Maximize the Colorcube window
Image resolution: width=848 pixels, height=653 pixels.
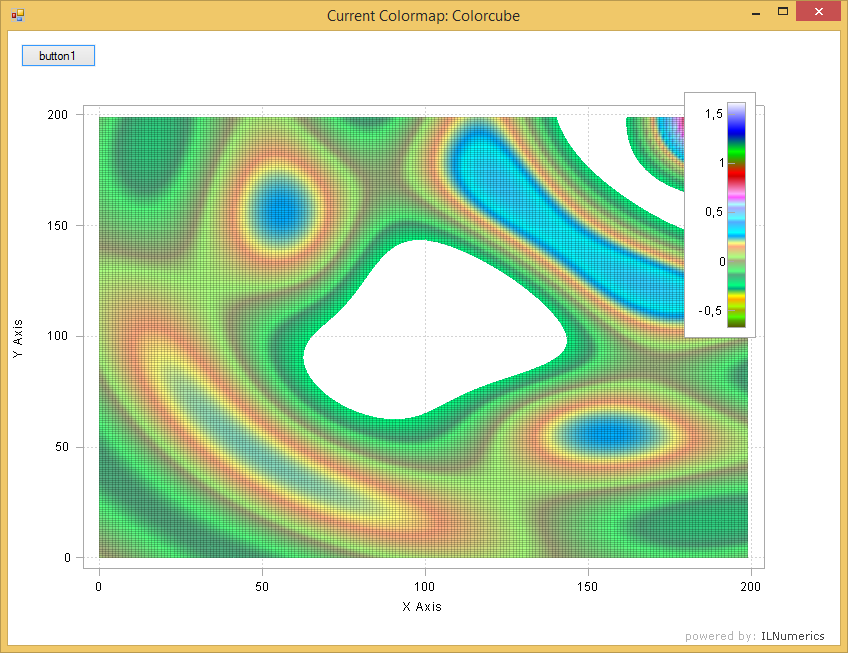coord(783,11)
